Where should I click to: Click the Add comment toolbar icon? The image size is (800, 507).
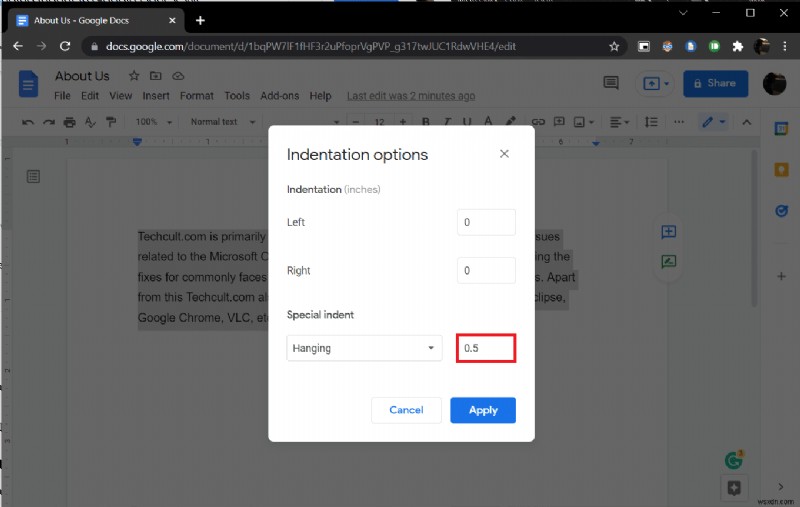coord(559,121)
